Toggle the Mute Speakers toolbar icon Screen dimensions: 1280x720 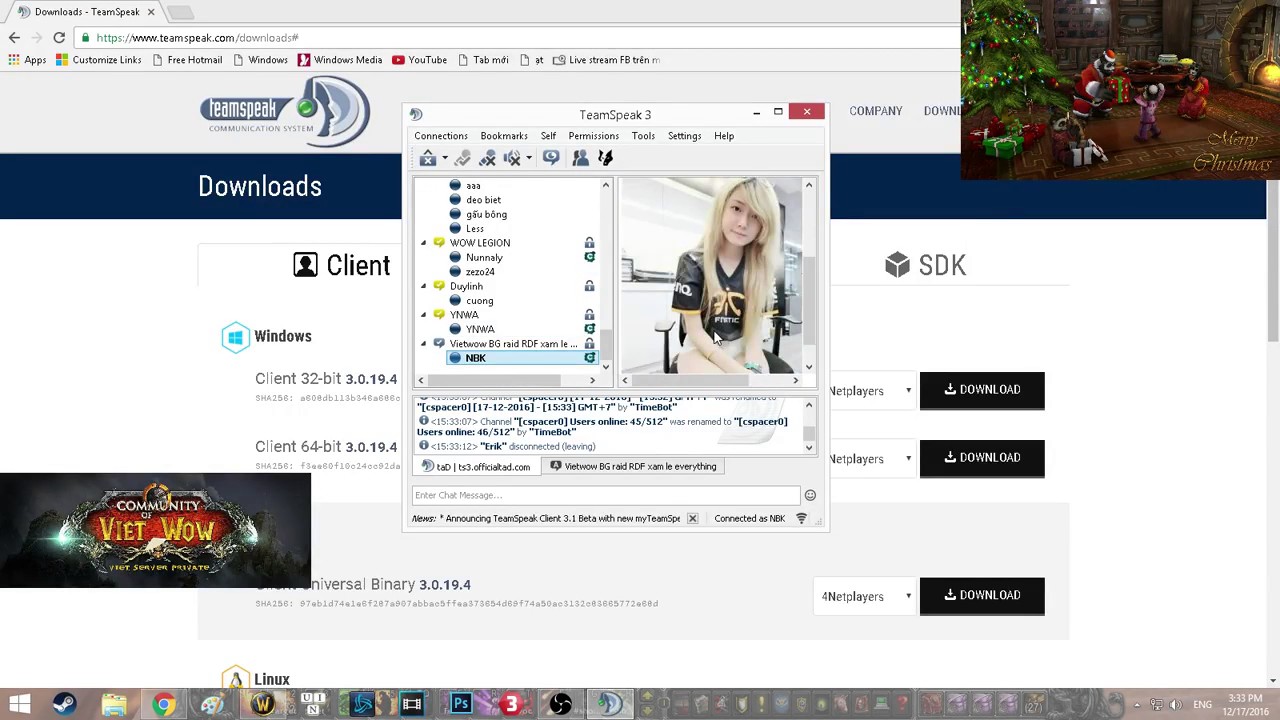pos(512,158)
